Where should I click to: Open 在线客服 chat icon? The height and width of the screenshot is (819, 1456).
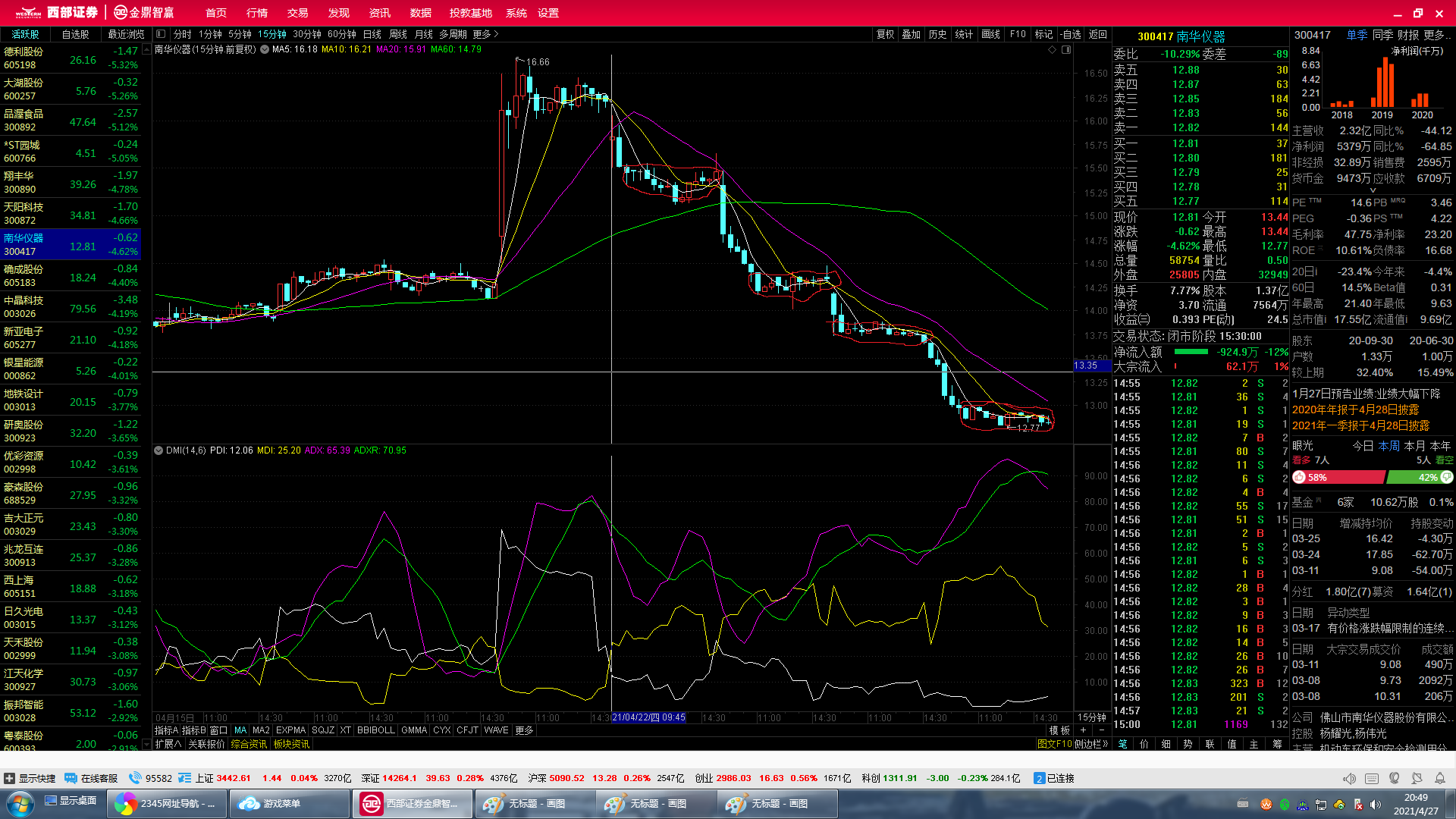tap(71, 778)
